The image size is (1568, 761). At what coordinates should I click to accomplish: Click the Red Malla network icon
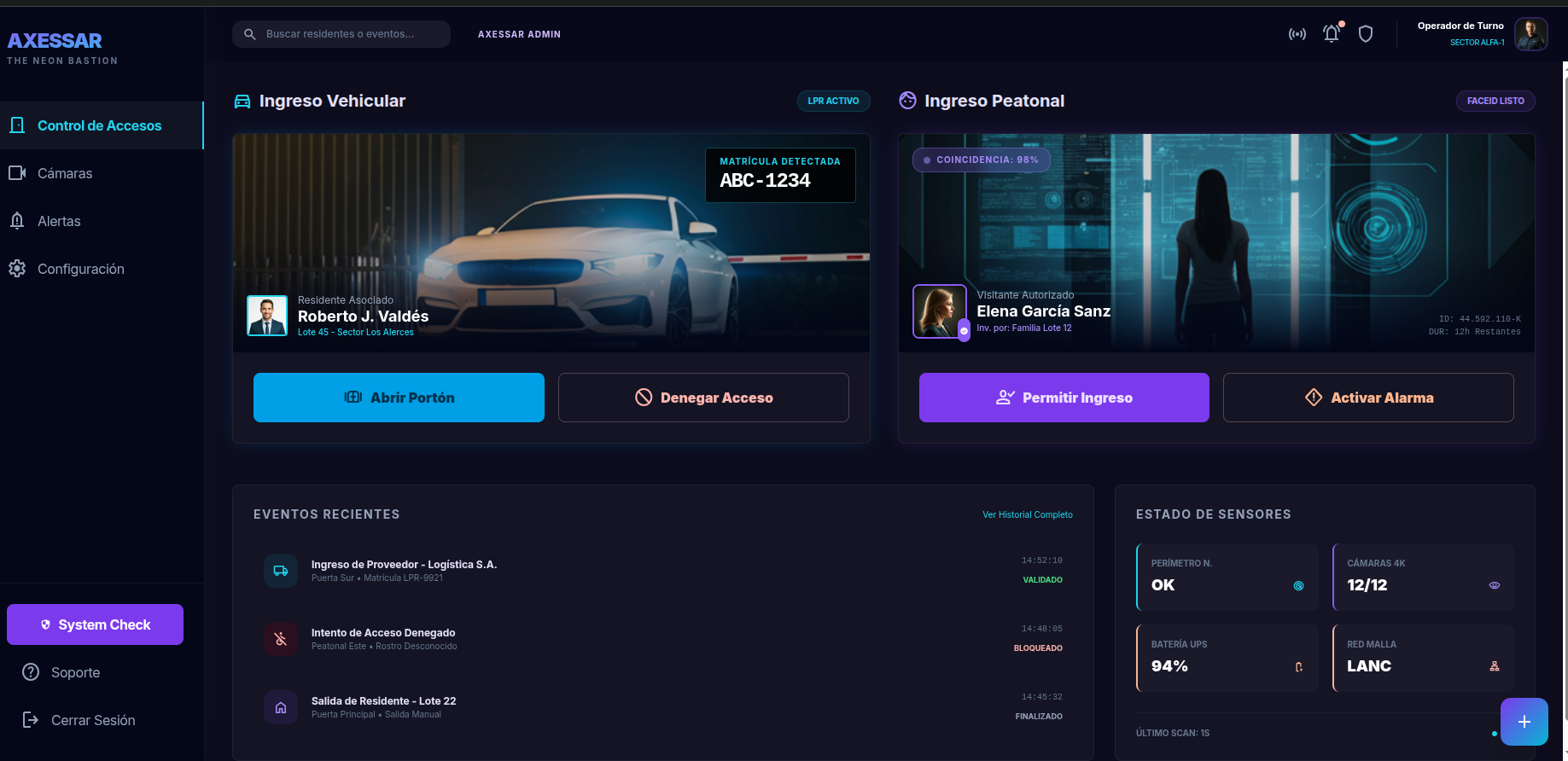point(1494,666)
